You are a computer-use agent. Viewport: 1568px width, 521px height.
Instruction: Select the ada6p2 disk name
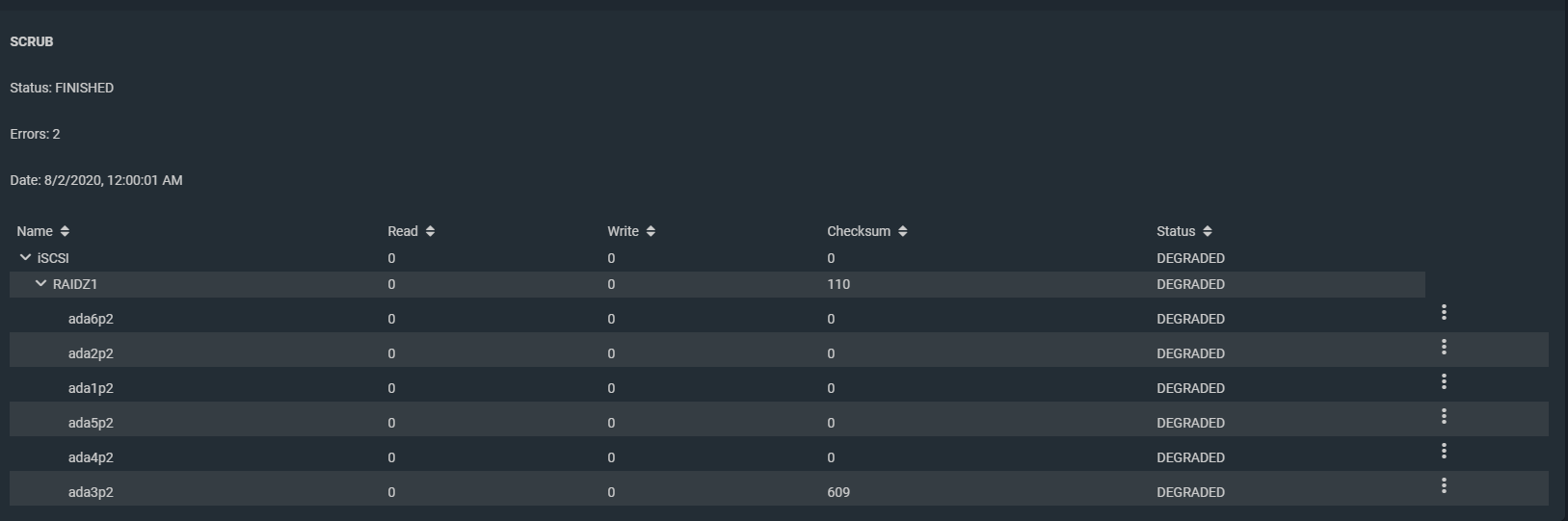click(x=91, y=319)
